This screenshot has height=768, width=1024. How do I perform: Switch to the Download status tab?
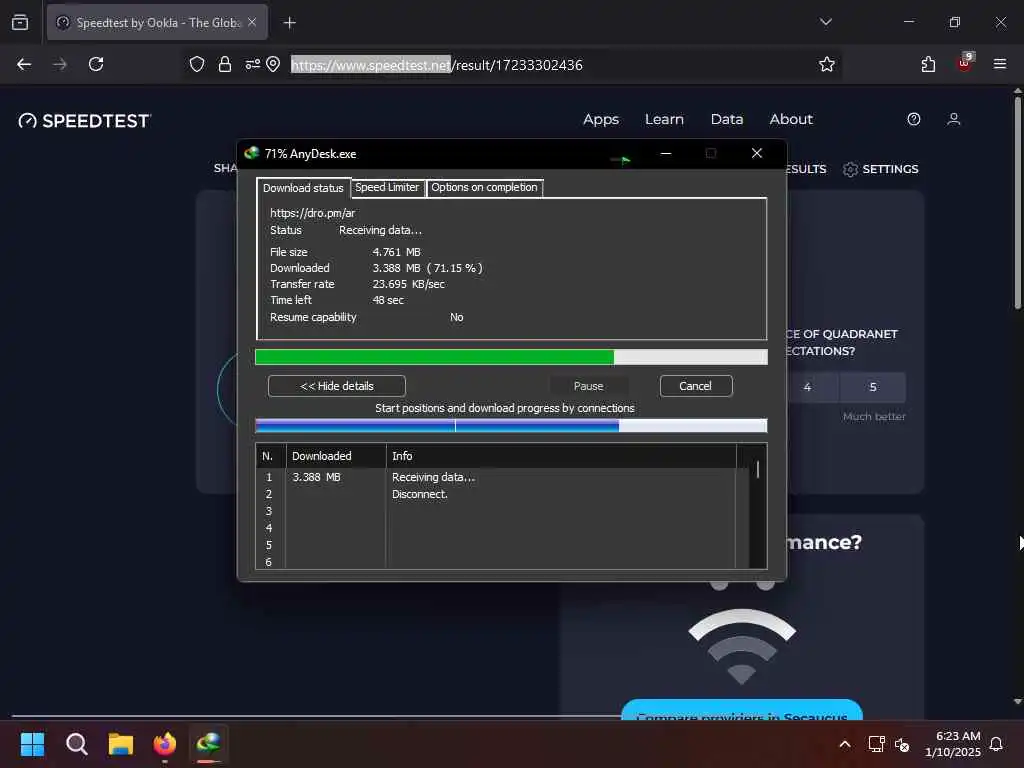point(303,188)
